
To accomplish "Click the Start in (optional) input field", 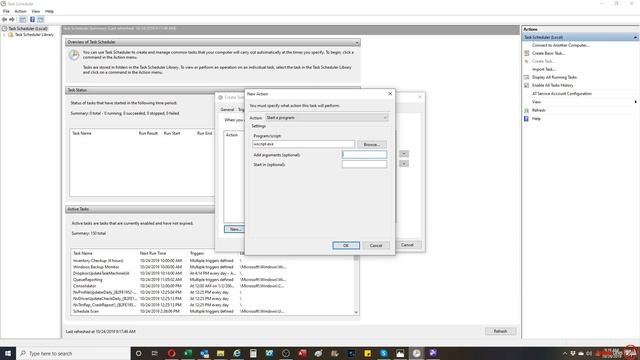I will (x=364, y=164).
